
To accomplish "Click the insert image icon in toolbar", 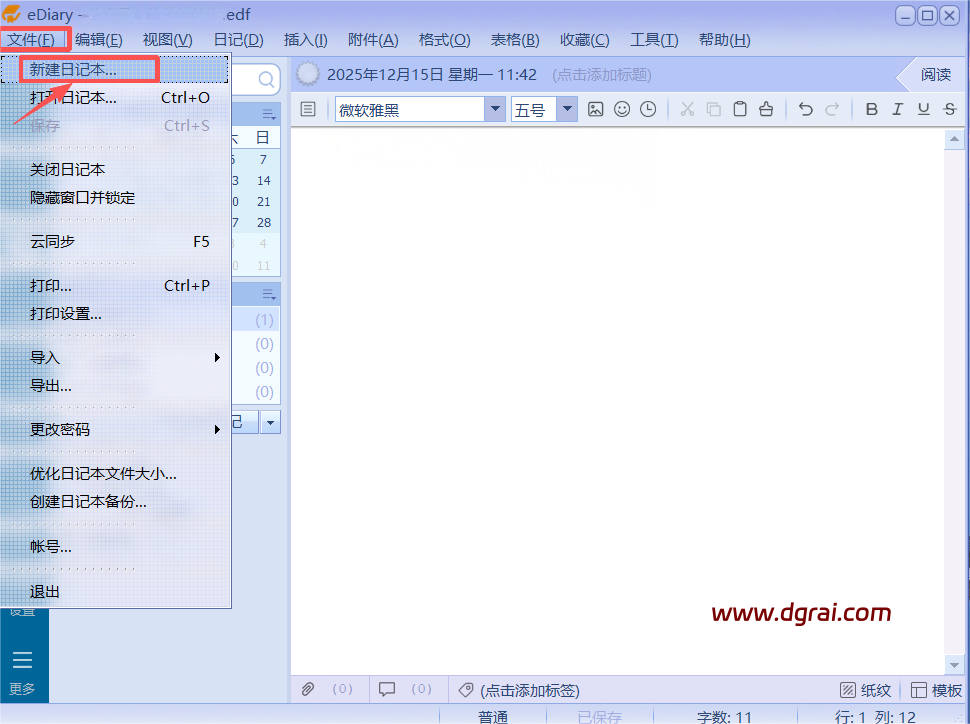I will point(596,110).
